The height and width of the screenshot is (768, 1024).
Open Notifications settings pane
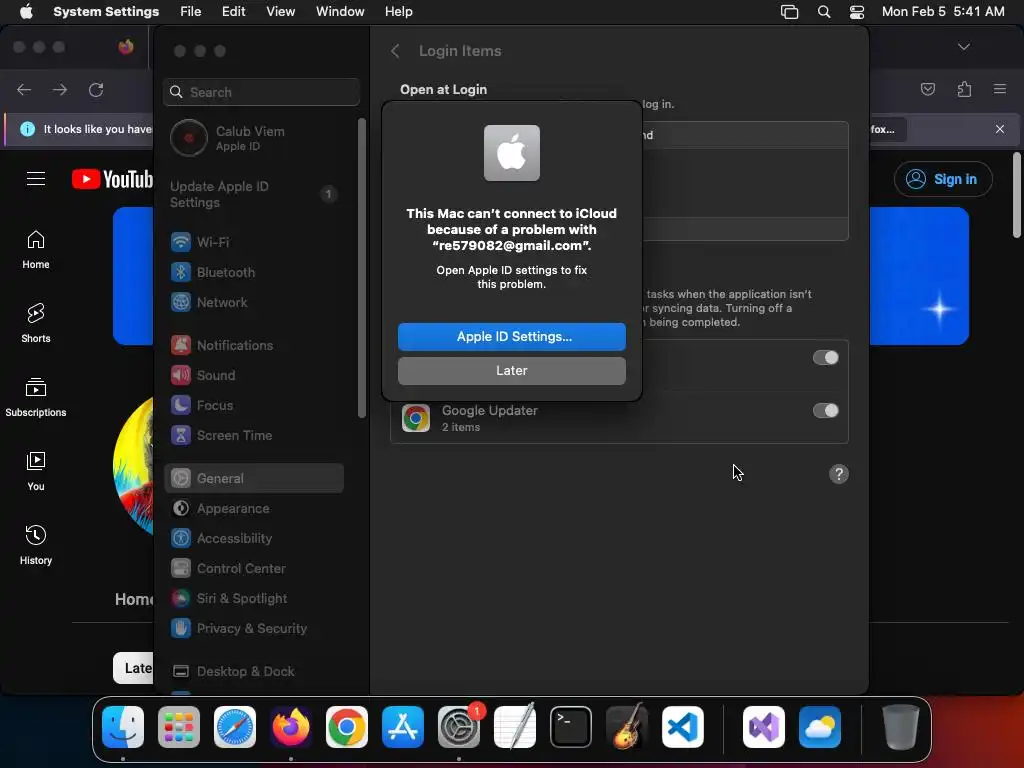(x=255, y=345)
